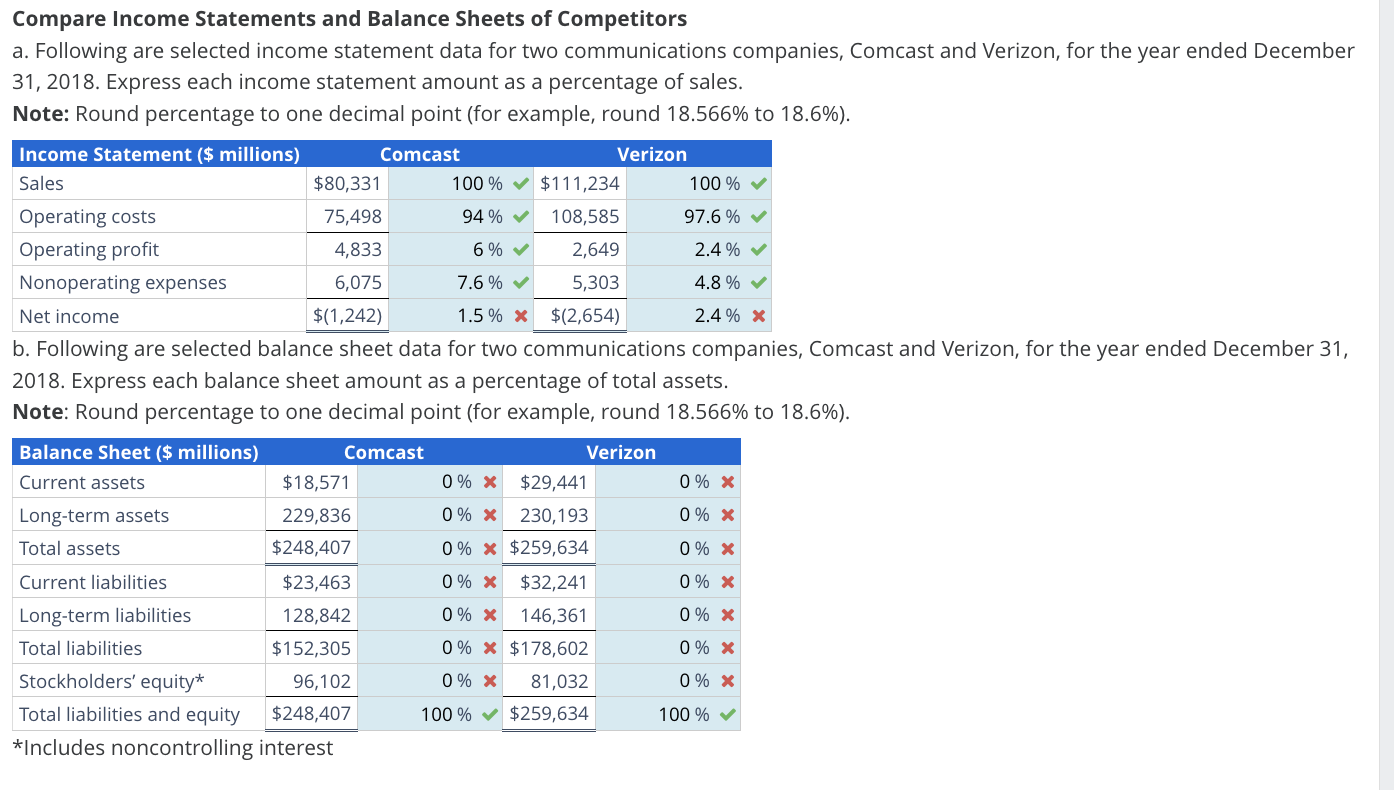Edit the Verizon Long-term liabilities percentage field
Image resolution: width=1394 pixels, height=790 pixels.
click(x=668, y=615)
